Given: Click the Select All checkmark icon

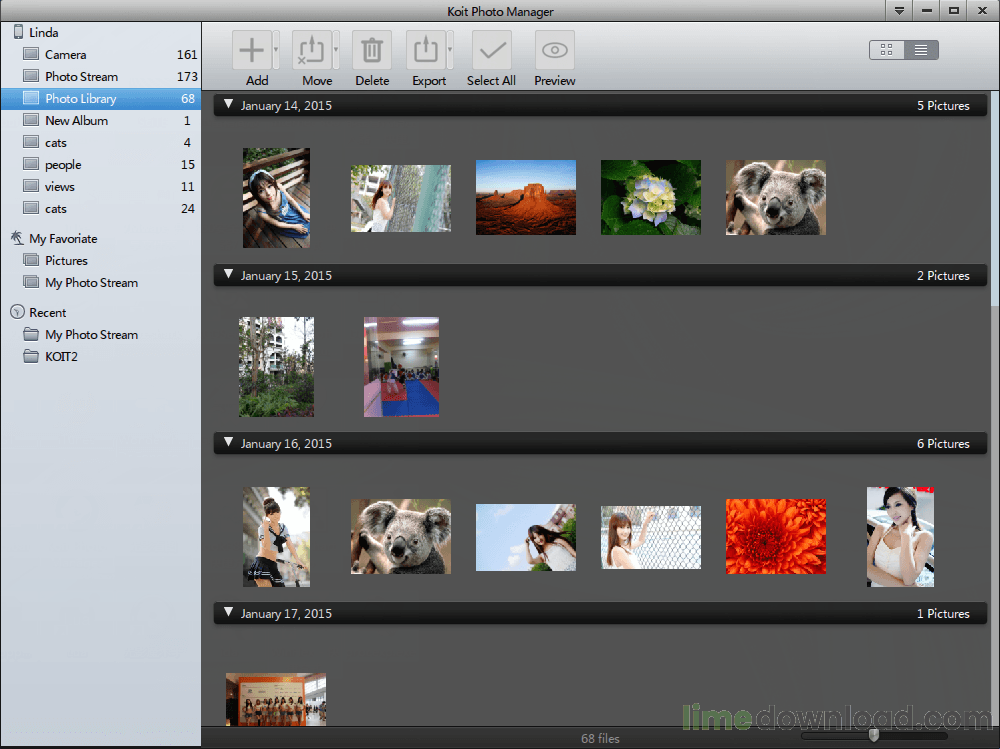Looking at the screenshot, I should 491,50.
